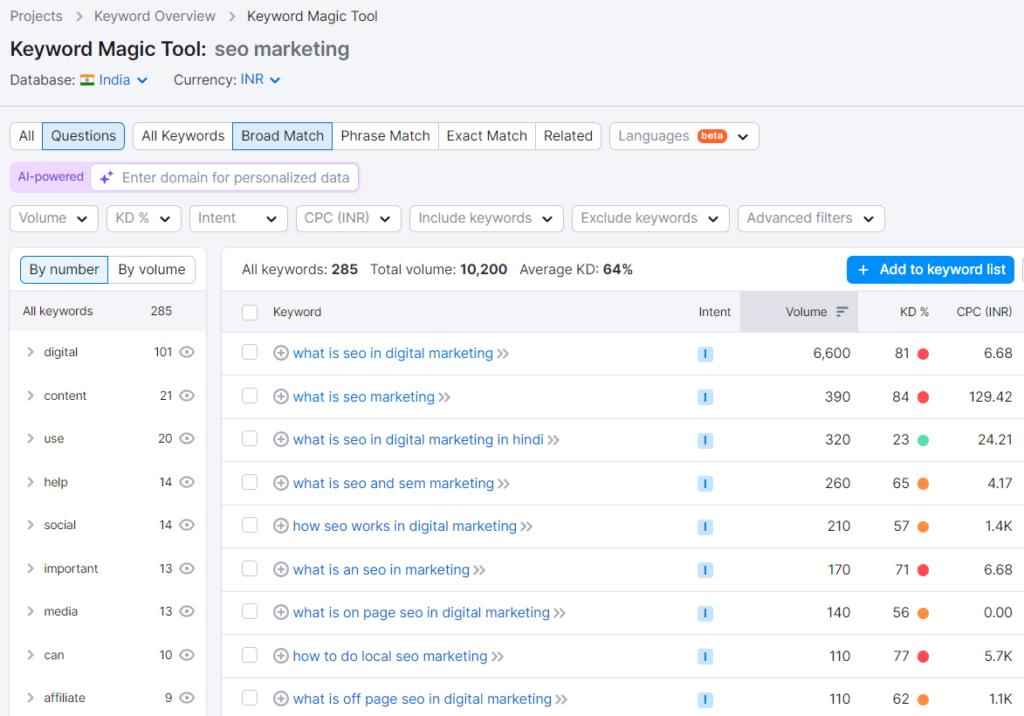The width and height of the screenshot is (1024, 716).
Task: Click plus icon beside 'what is an seo in marketing'
Action: point(281,570)
